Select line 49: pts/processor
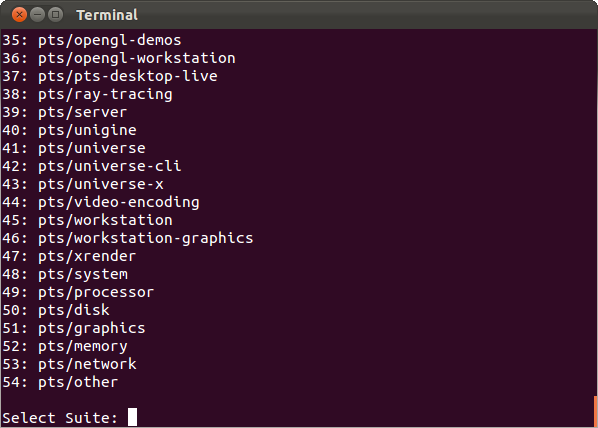 tap(78, 292)
